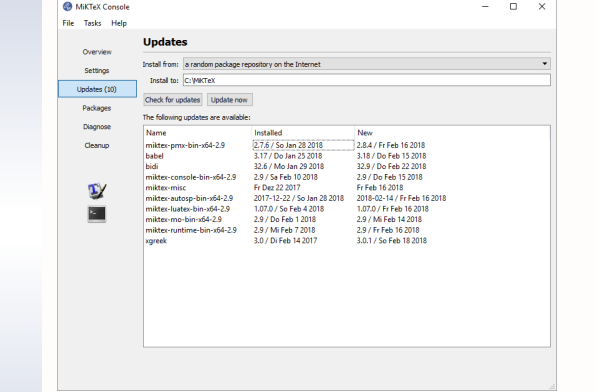Expand the Install from repository dropdown
Screen dimensions: 596x392
tap(366, 64)
